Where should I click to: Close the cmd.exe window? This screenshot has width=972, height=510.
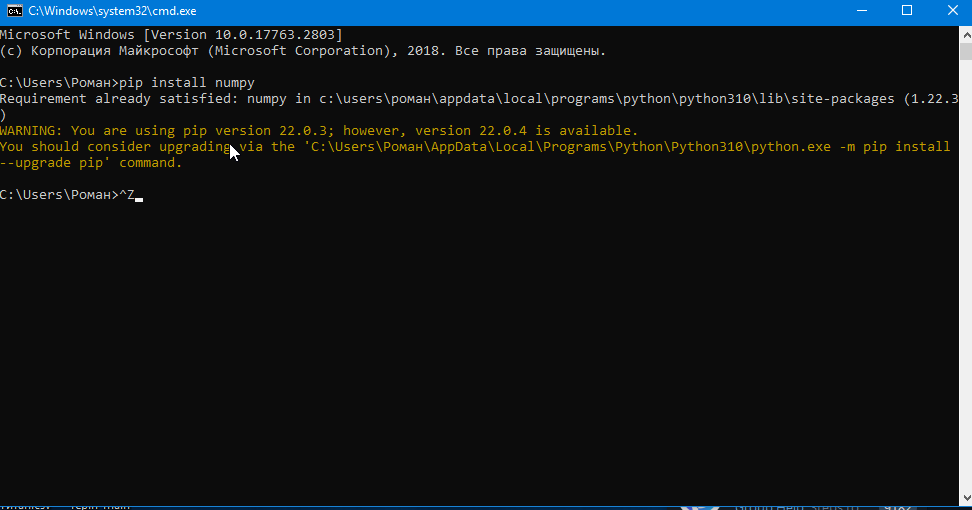(x=952, y=11)
